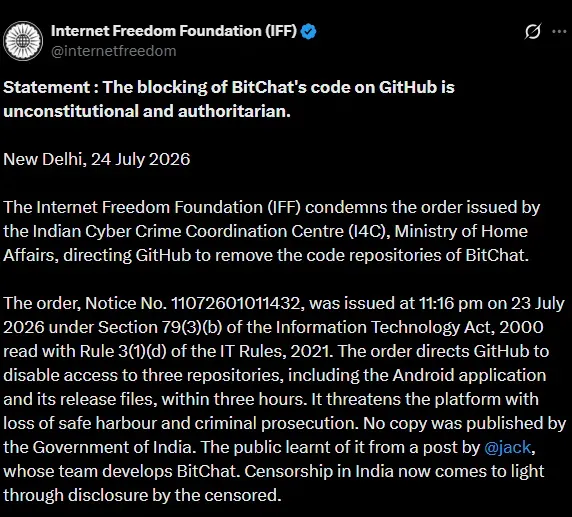Viewport: 572px width, 517px height.
Task: Click the blue verified badge
Action: pyautogui.click(x=308, y=31)
